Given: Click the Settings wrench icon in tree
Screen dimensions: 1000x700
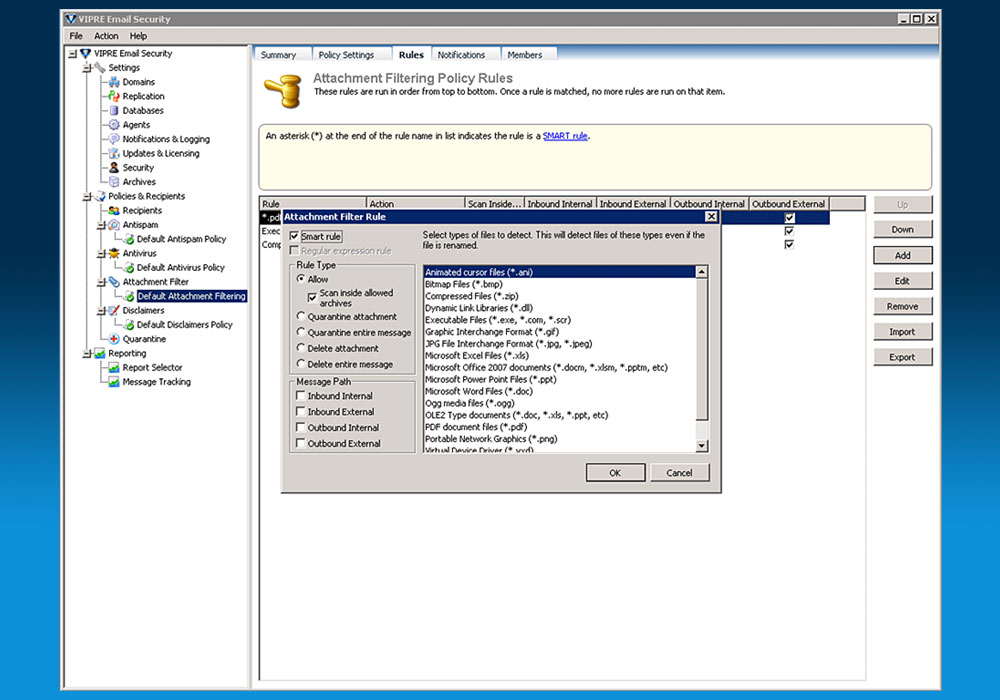Looking at the screenshot, I should 99,68.
